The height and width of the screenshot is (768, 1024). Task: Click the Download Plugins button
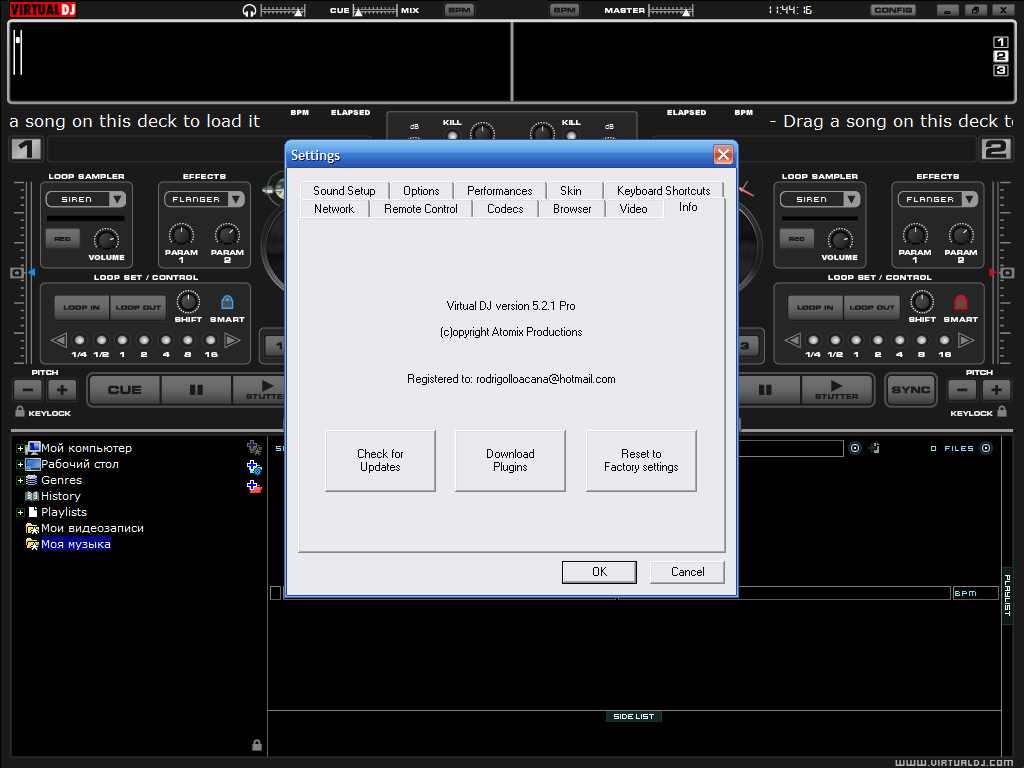tap(510, 460)
